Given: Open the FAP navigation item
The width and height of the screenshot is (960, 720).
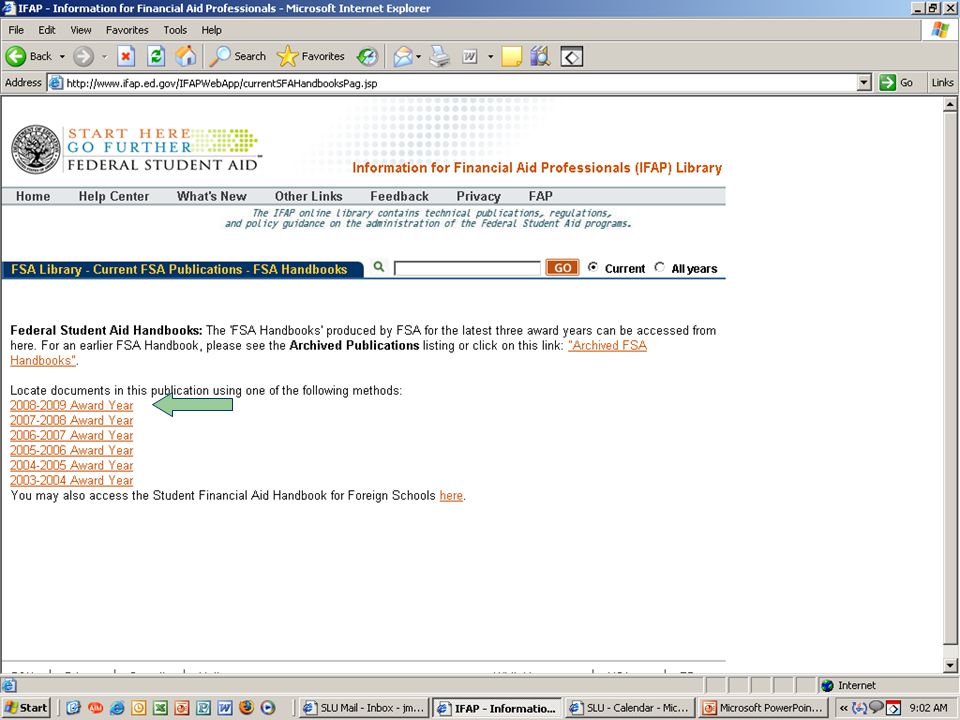Looking at the screenshot, I should (540, 196).
